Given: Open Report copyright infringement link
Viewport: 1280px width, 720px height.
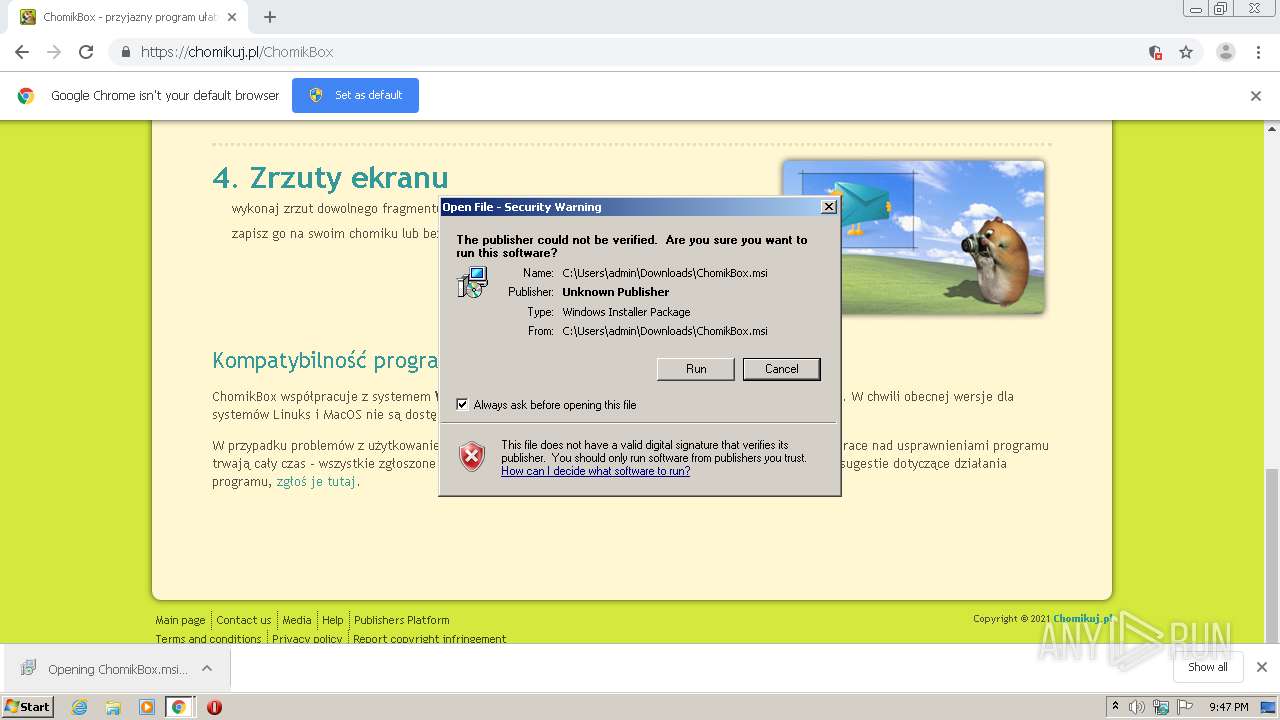Looking at the screenshot, I should click(429, 639).
